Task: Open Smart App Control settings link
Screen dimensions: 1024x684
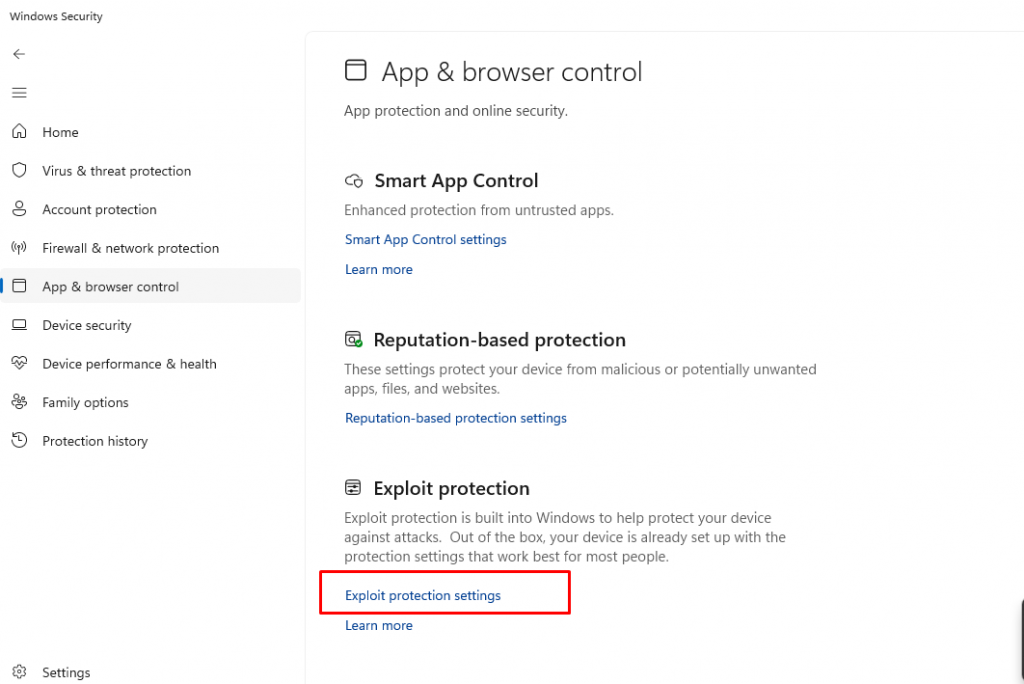Action: click(x=425, y=240)
